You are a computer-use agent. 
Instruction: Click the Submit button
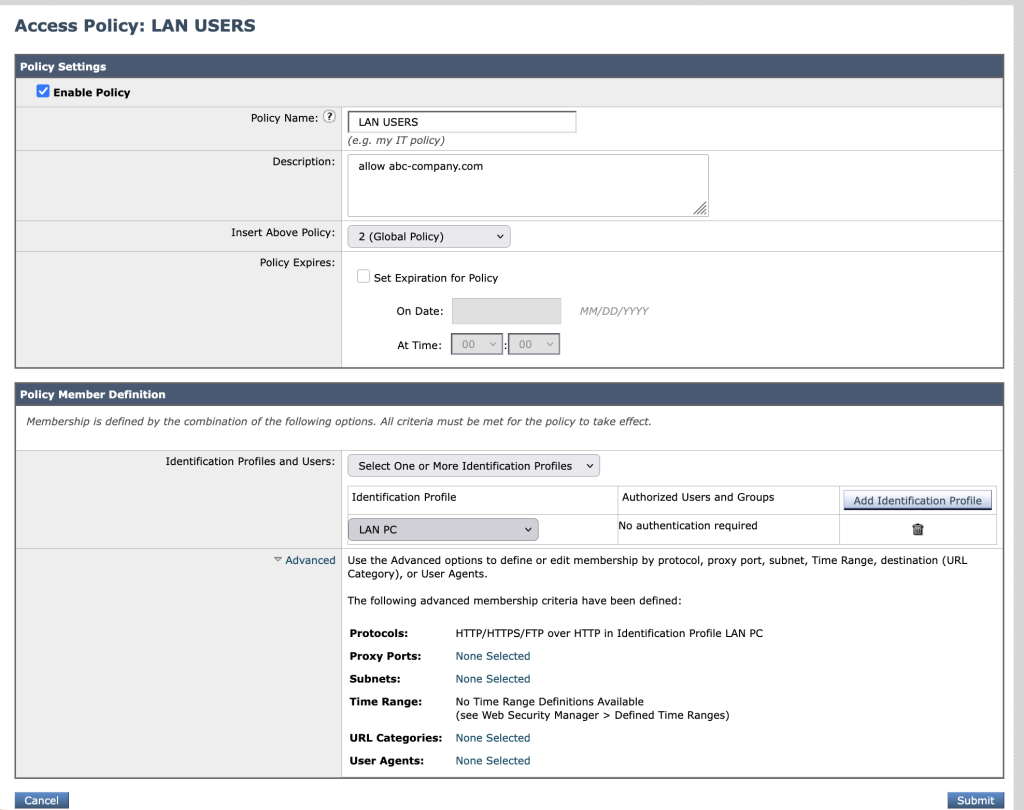tap(975, 800)
